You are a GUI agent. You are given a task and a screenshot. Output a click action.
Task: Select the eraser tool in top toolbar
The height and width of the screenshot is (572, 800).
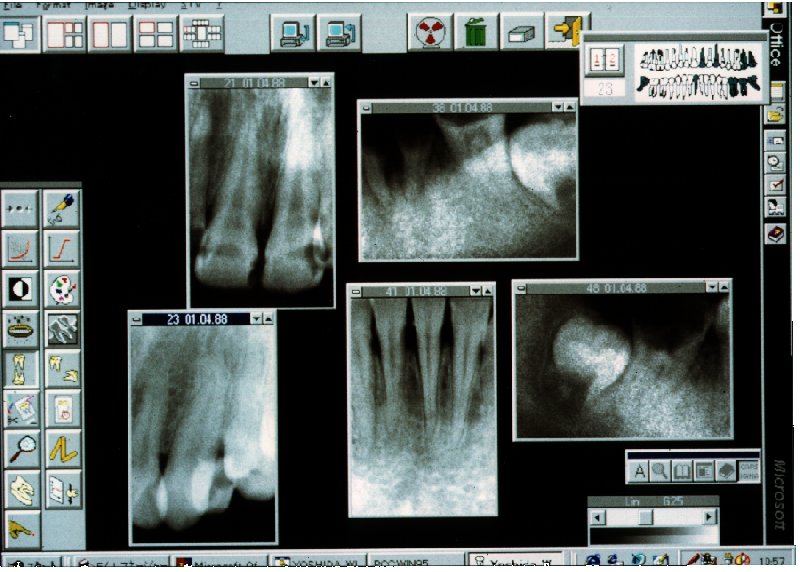point(522,32)
